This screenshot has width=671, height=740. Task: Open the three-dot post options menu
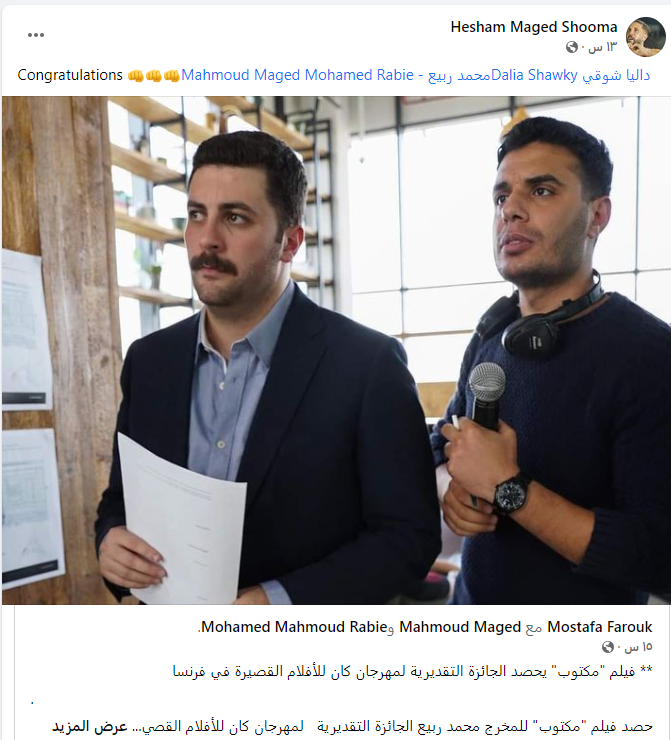(x=36, y=35)
